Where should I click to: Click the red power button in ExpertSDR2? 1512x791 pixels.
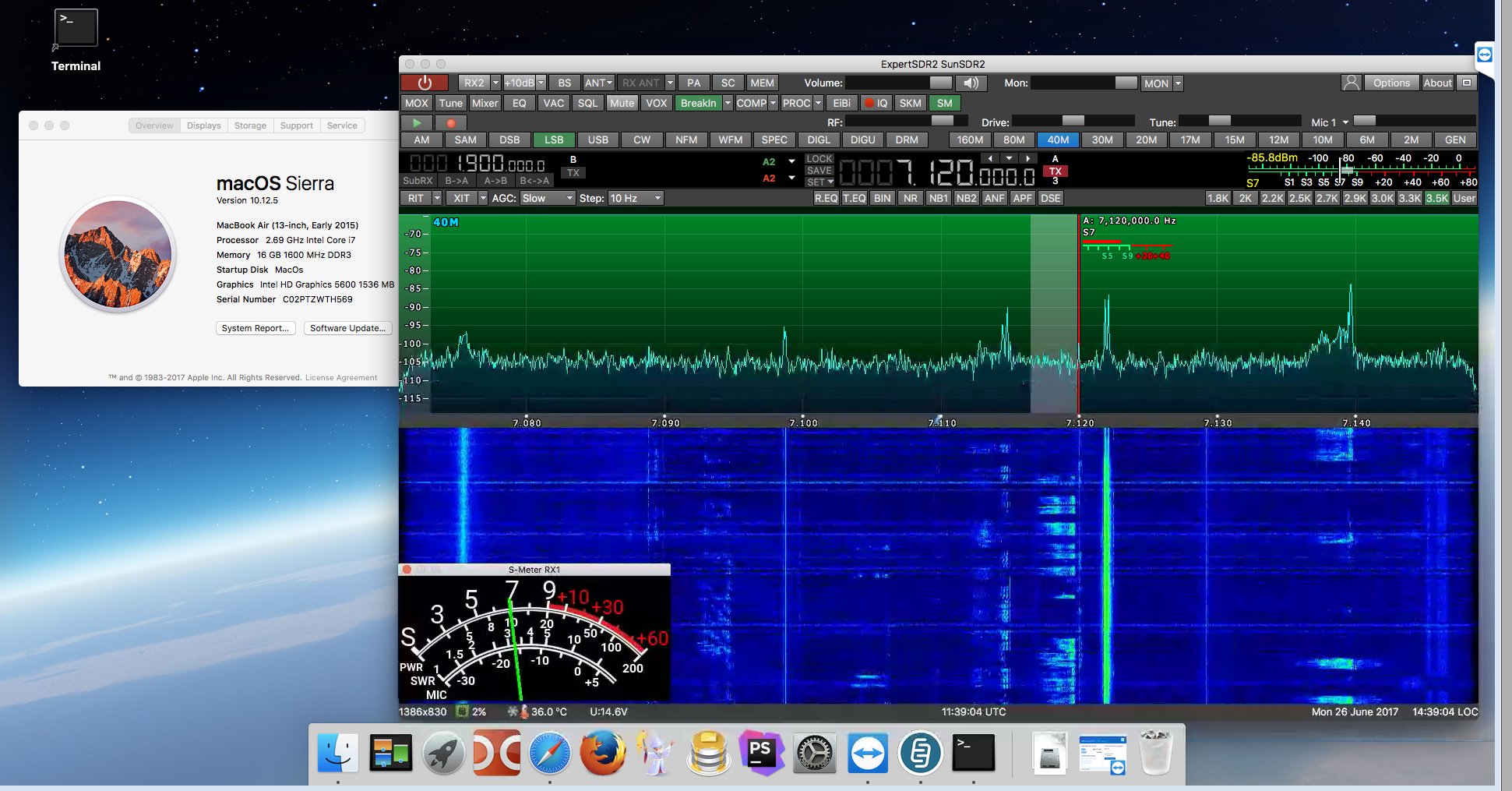pos(425,83)
